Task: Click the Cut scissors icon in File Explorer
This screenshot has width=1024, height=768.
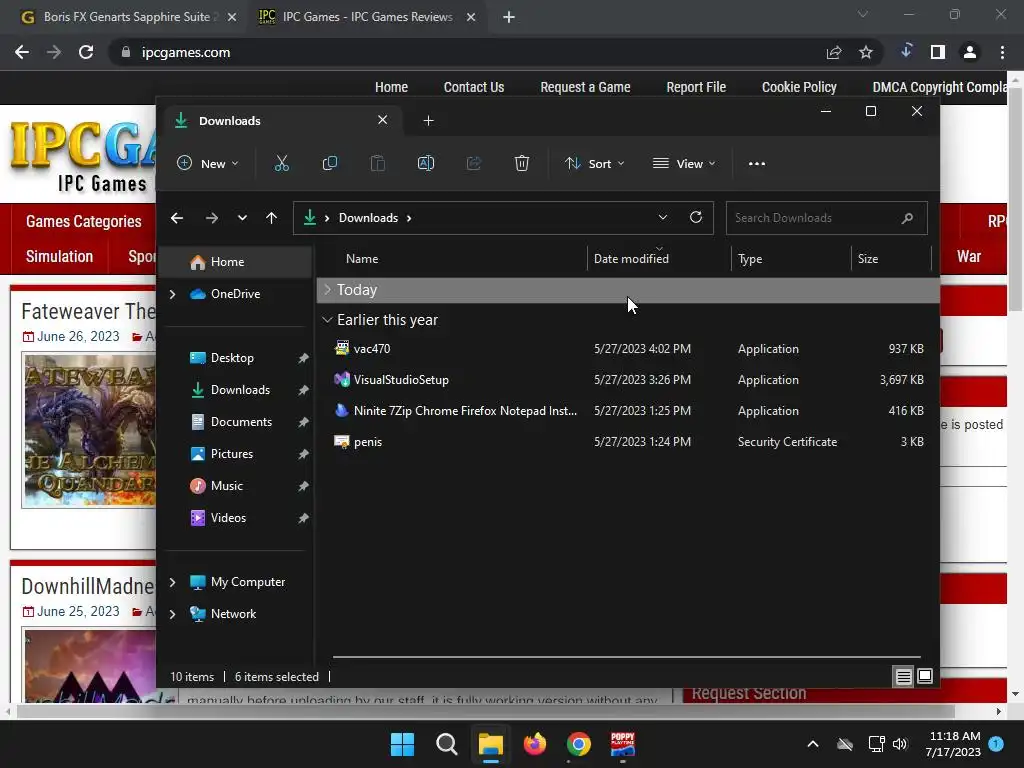Action: pos(281,163)
